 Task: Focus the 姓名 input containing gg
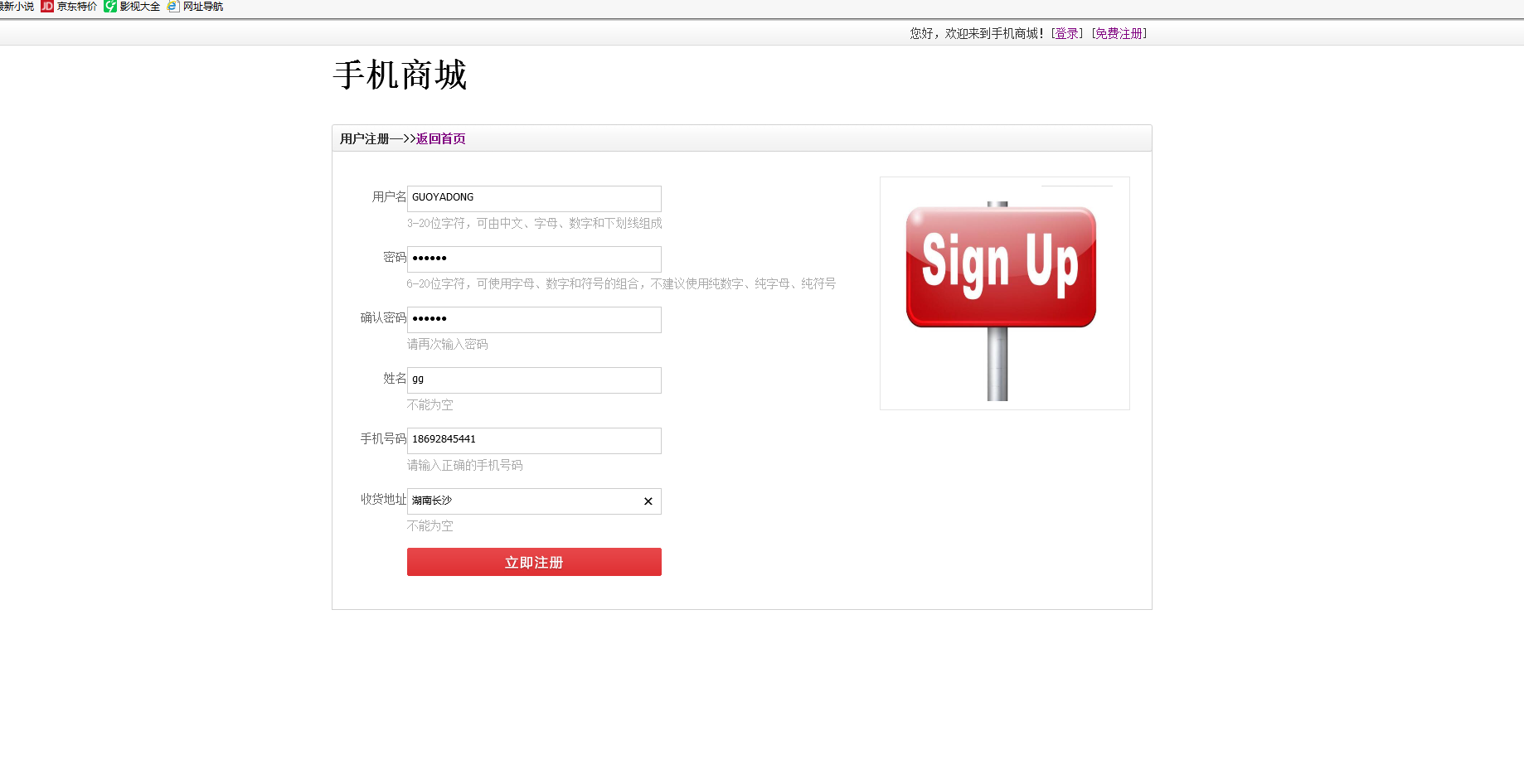point(534,380)
